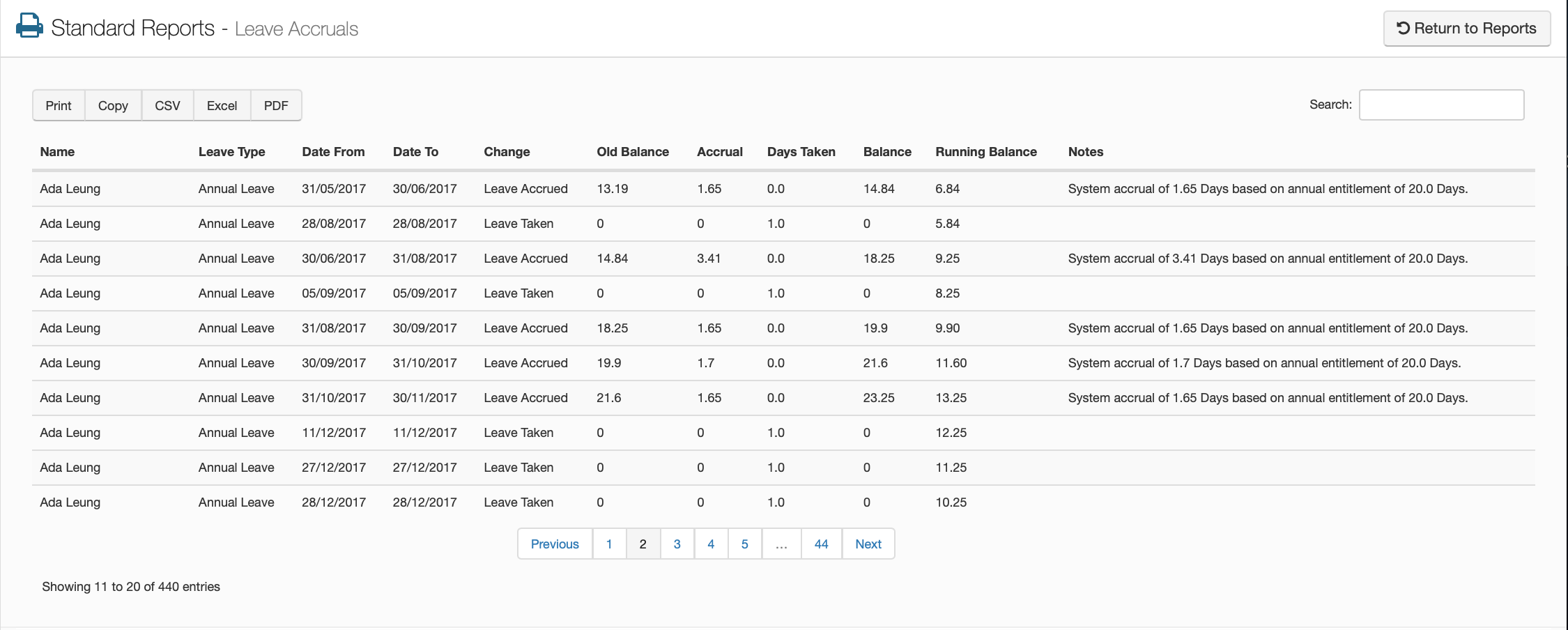Open page 3 in pagination
The width and height of the screenshot is (1568, 630).
pos(677,544)
